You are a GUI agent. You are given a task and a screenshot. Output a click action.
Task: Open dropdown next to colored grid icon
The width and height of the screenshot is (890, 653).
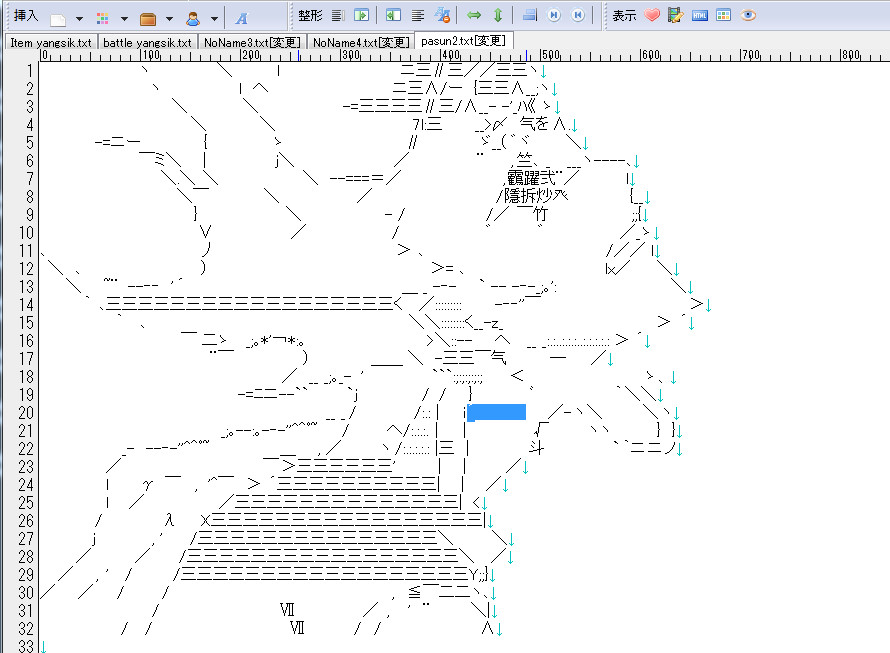pos(124,18)
